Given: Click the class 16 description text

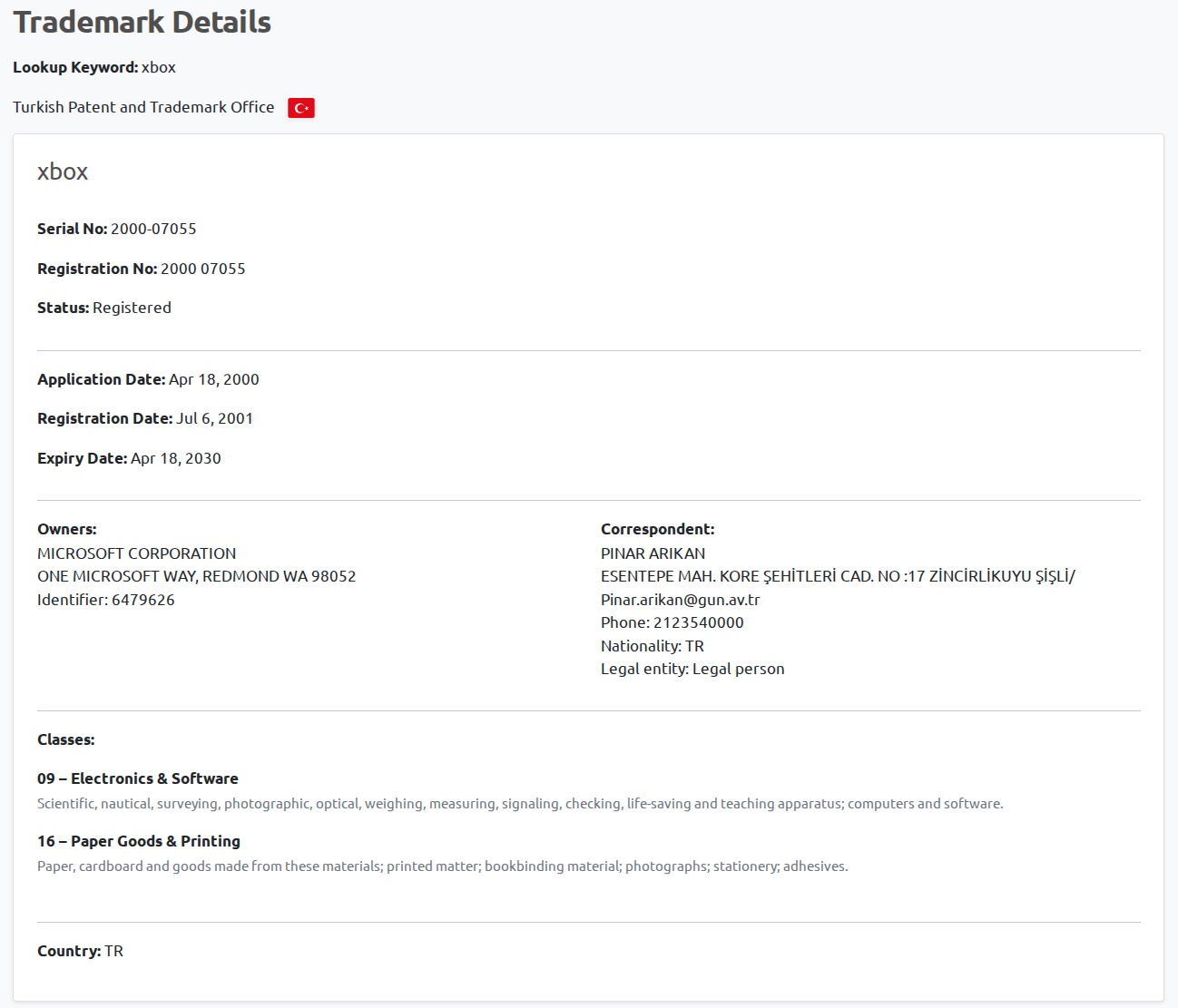Looking at the screenshot, I should click(x=443, y=866).
